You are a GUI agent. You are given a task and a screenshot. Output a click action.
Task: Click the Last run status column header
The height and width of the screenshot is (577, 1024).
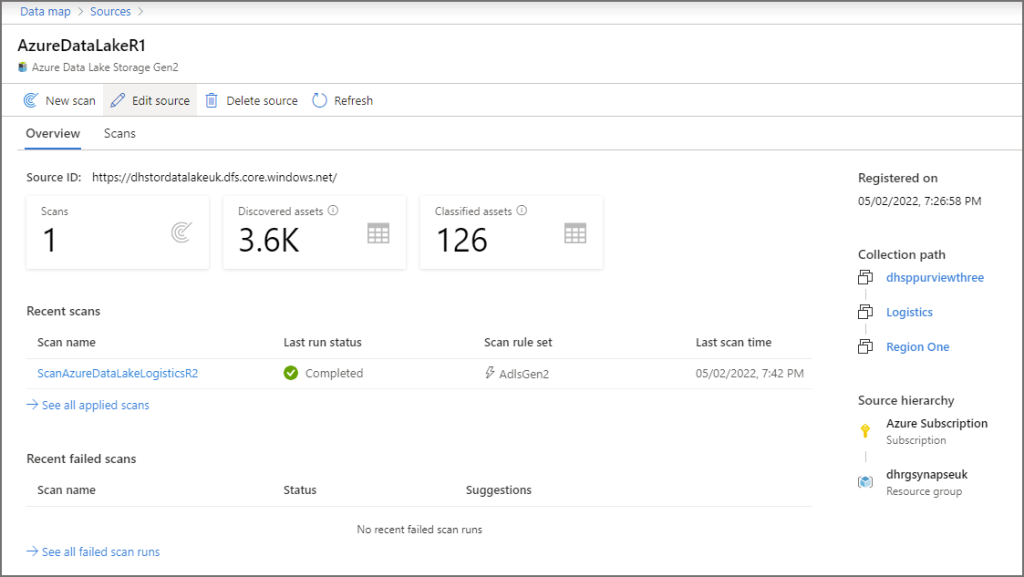point(322,342)
